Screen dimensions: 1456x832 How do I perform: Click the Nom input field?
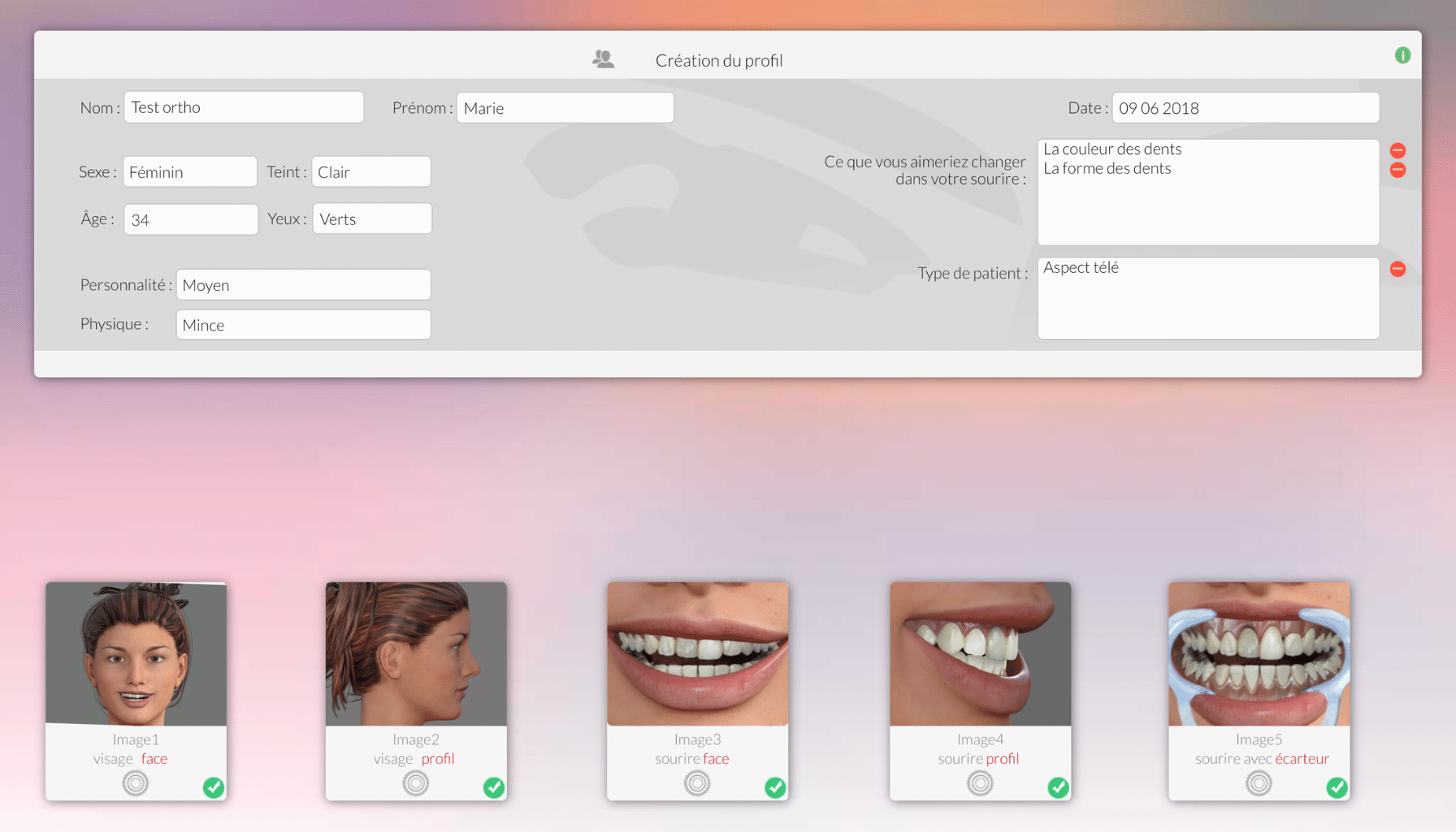tap(244, 107)
